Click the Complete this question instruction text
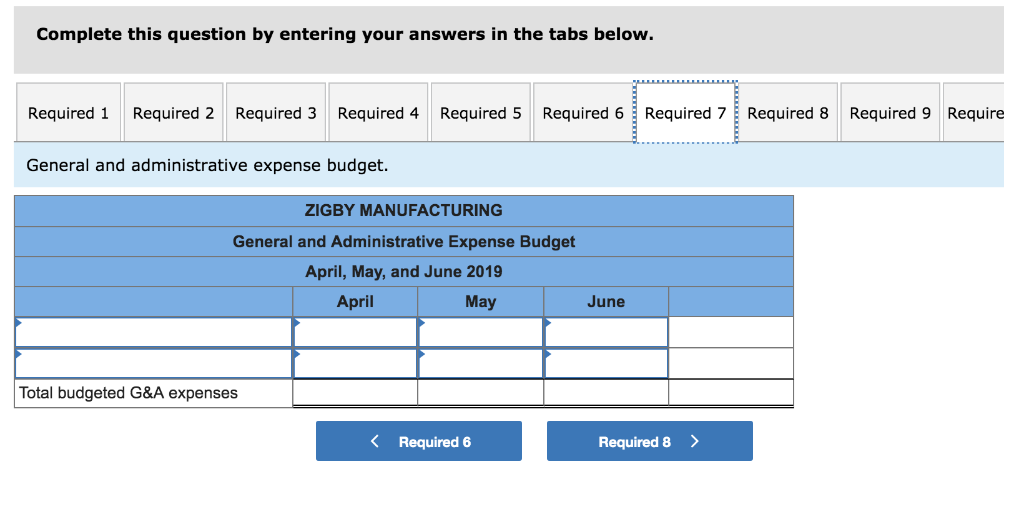Screen dimensions: 1024x522 click(345, 35)
